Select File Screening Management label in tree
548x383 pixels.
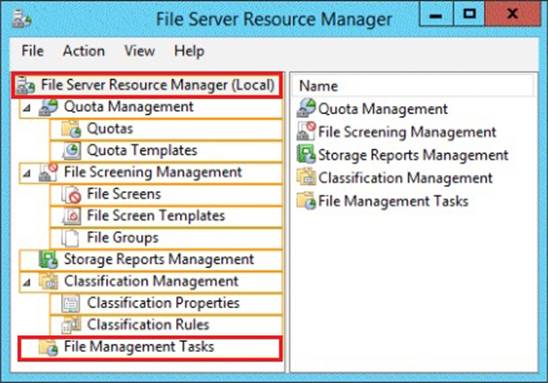point(153,172)
